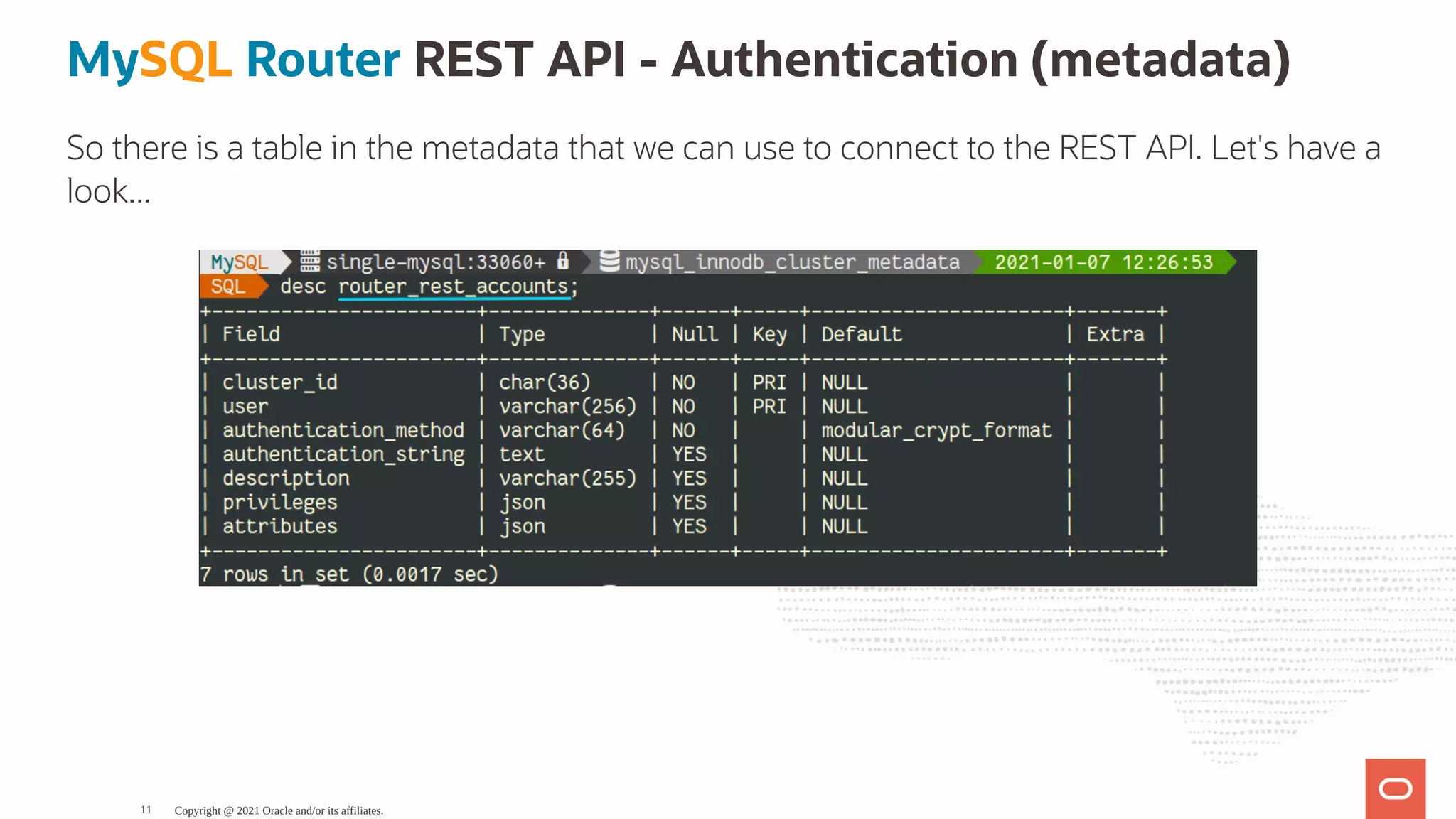Click the Copyright 2021 Oracle footer text
This screenshot has width=1456, height=819.
click(x=279, y=810)
